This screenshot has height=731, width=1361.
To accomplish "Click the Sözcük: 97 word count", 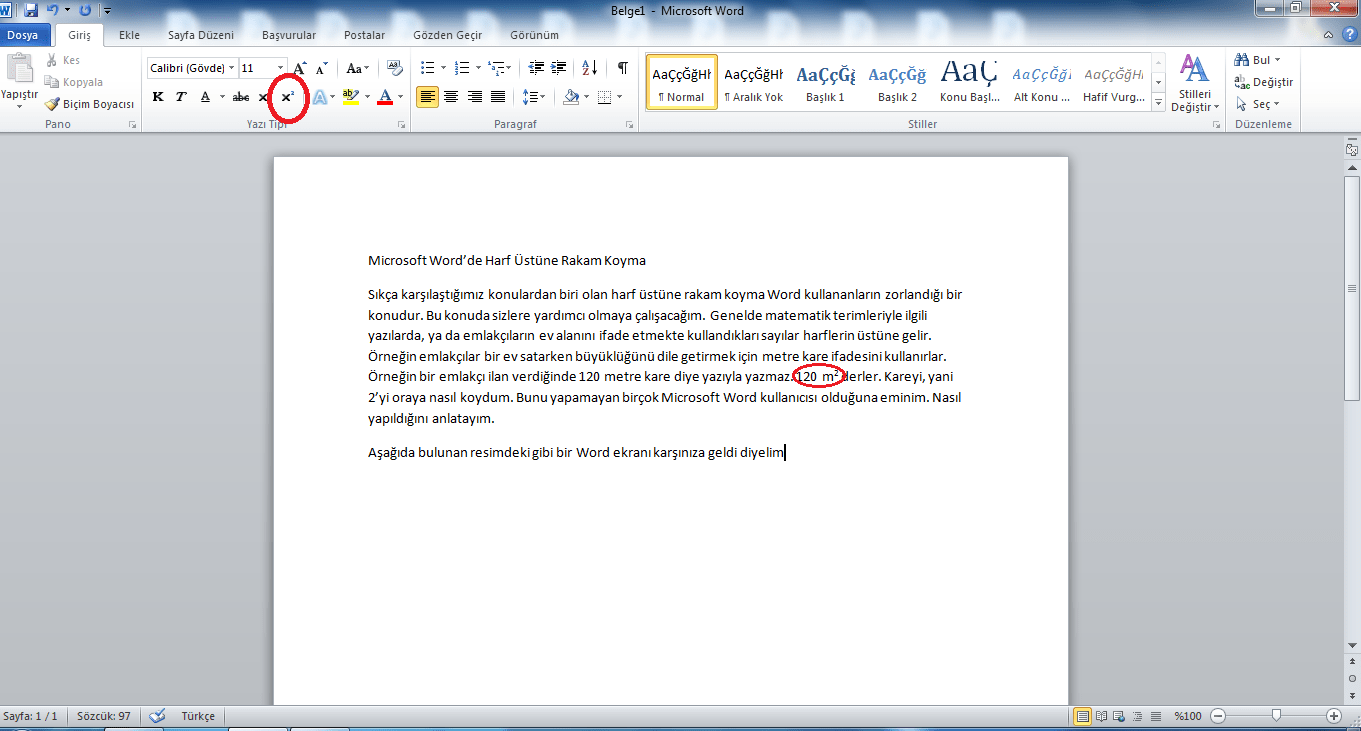I will click(x=104, y=716).
